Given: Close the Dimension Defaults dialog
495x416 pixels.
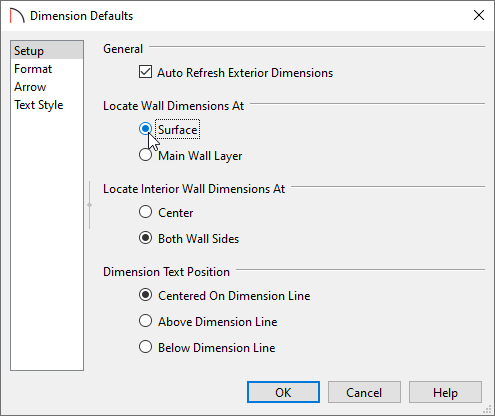Looking at the screenshot, I should click(479, 15).
